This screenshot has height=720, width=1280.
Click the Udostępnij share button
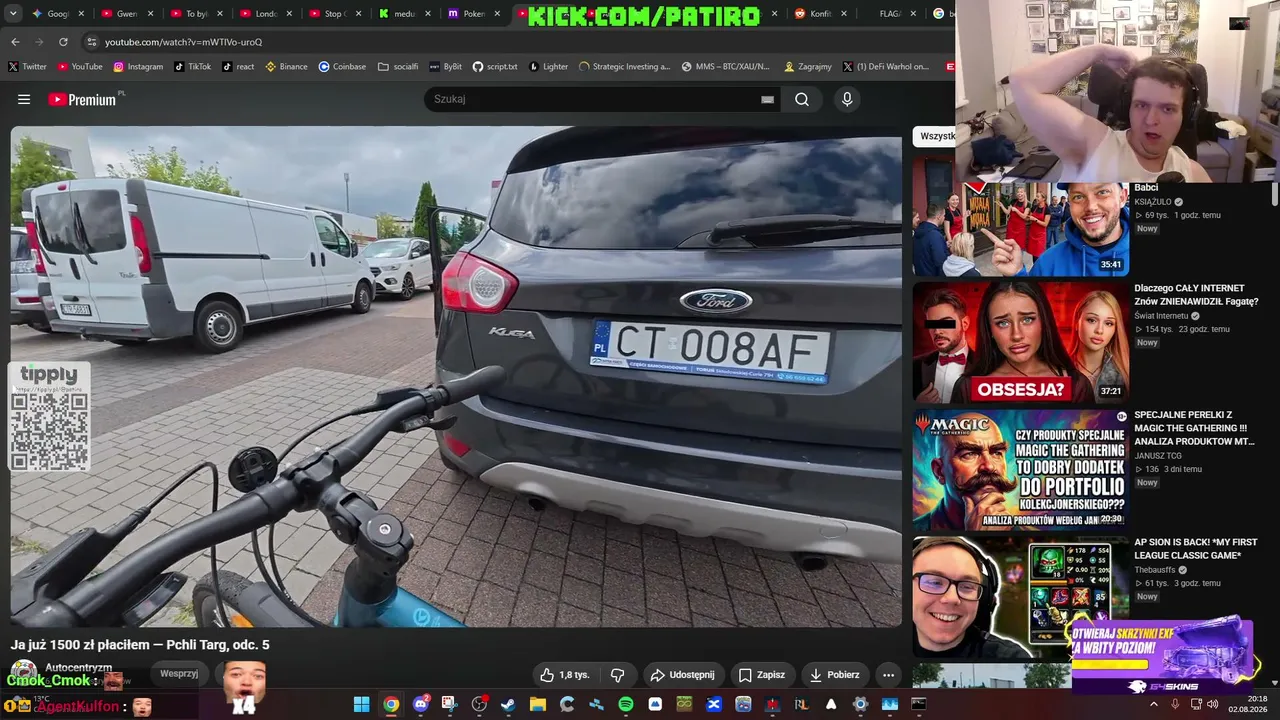682,675
